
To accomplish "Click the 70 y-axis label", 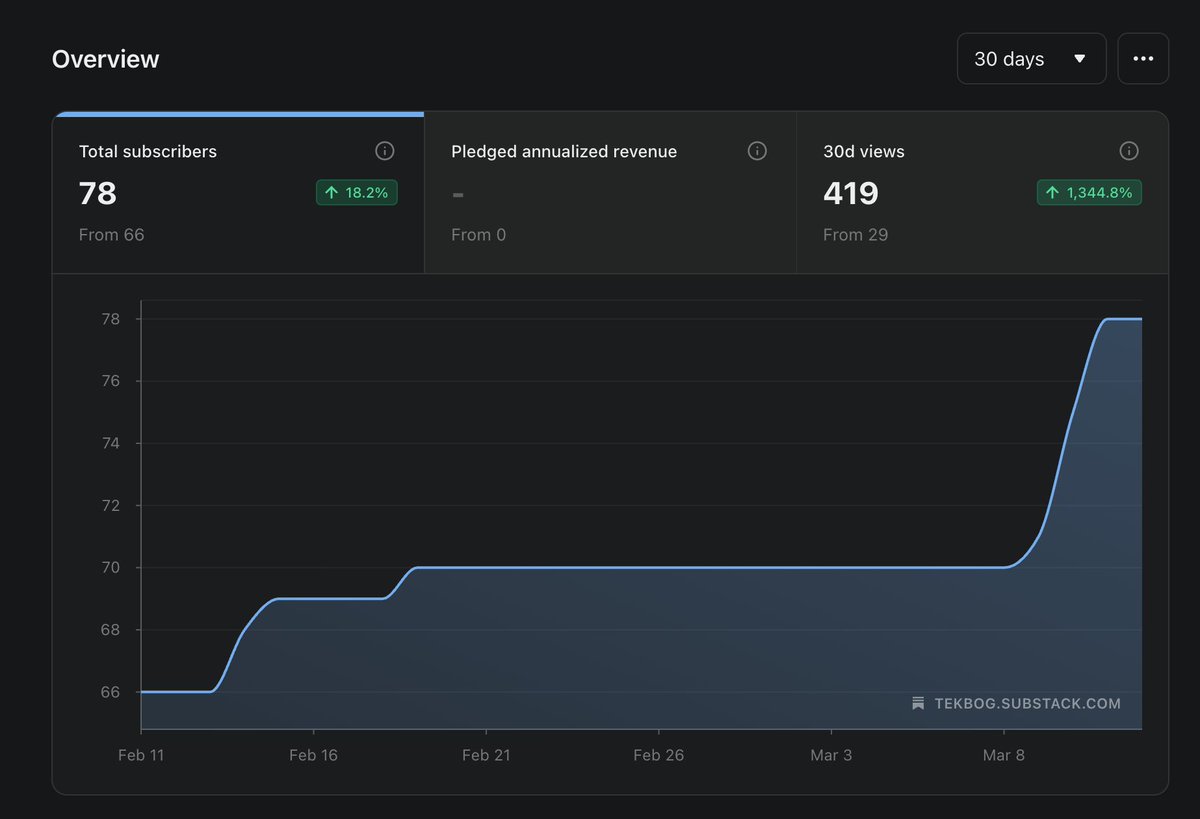I will 110,567.
